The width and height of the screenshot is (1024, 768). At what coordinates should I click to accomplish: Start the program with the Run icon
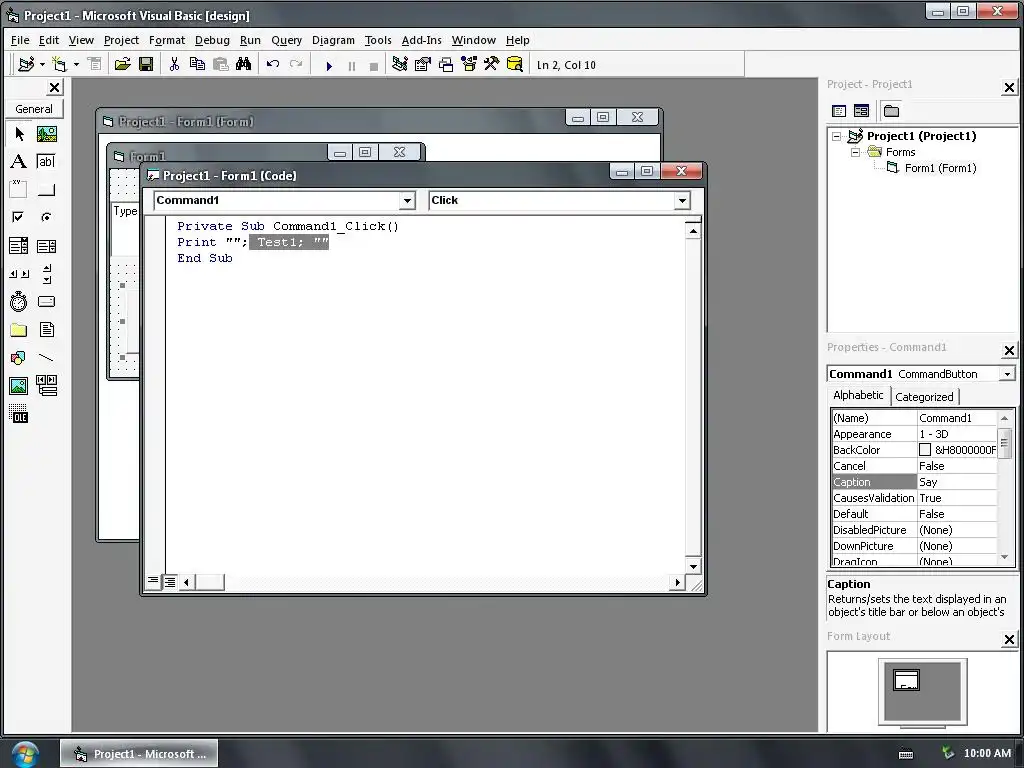[329, 66]
